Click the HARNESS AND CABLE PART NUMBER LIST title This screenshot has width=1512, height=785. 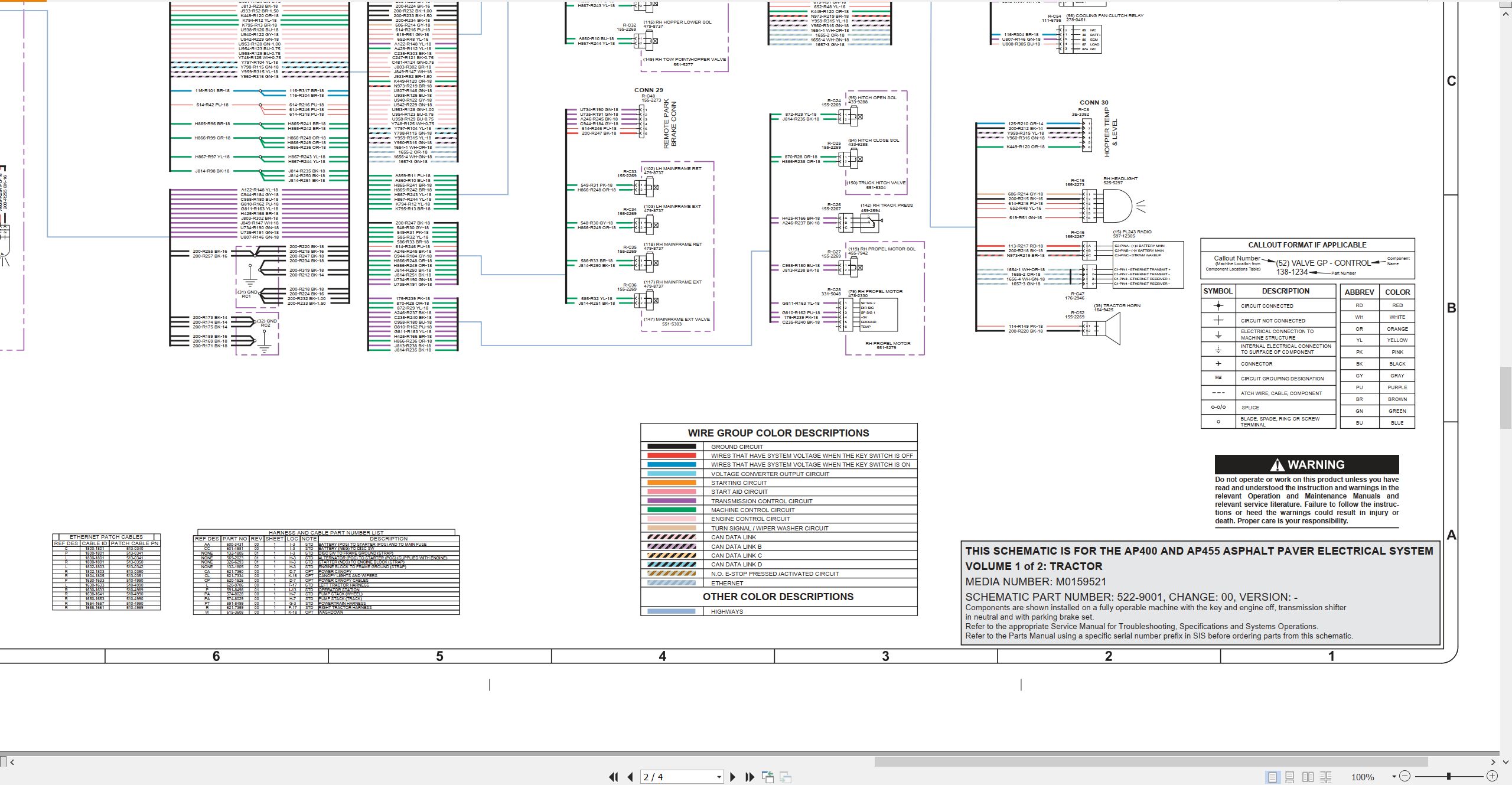[x=326, y=533]
